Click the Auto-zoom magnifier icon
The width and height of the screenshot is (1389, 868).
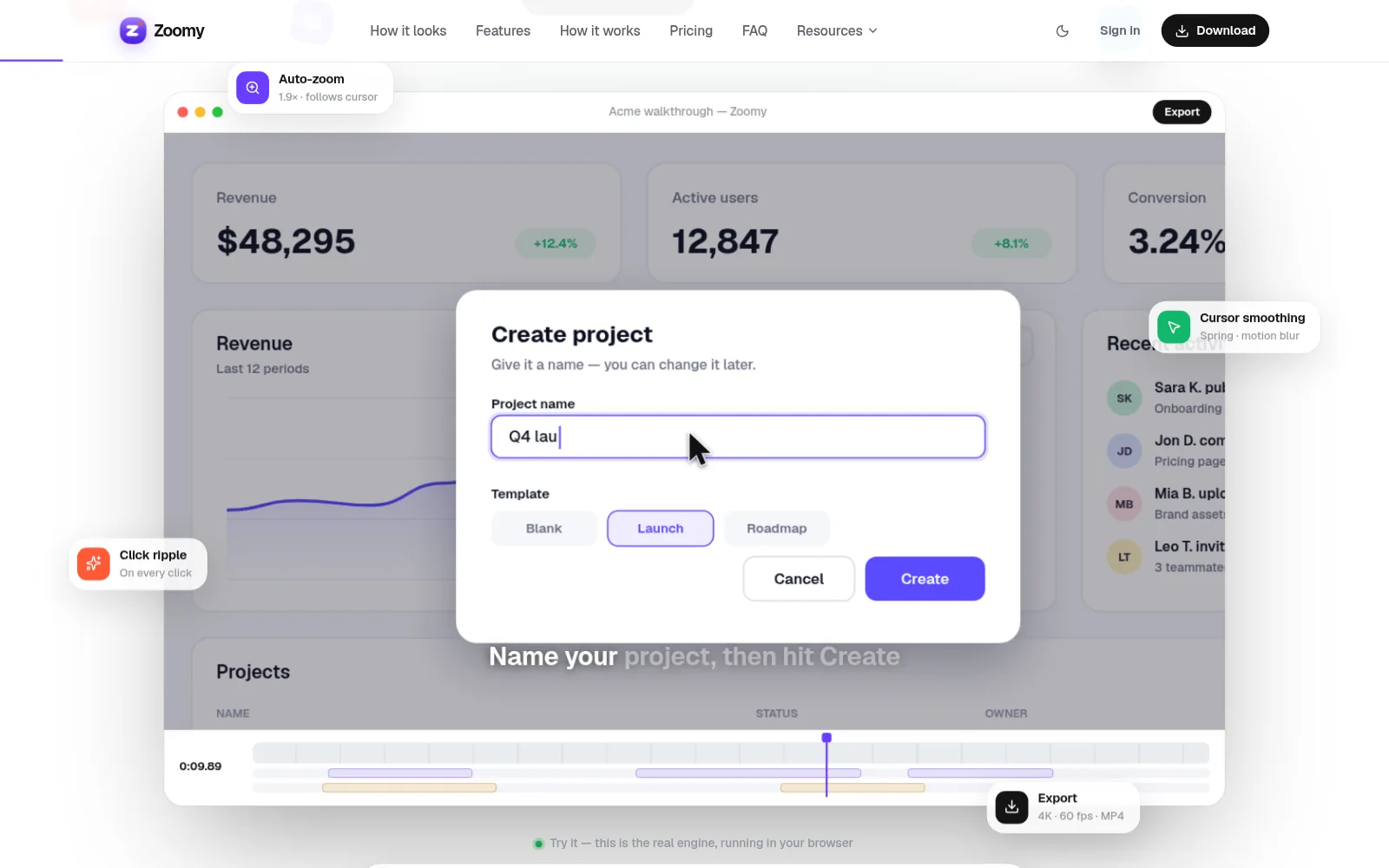tap(253, 88)
